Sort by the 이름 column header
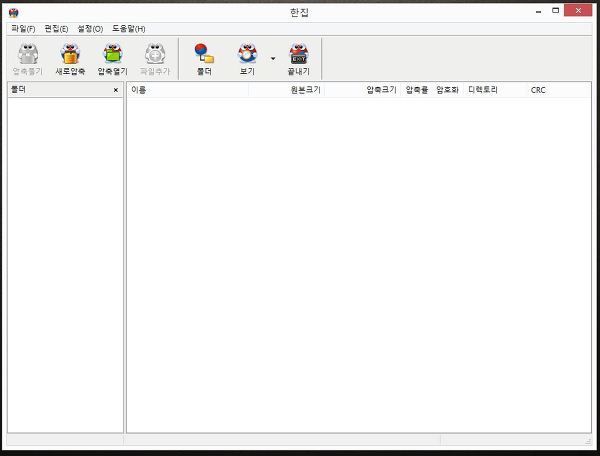 (x=188, y=90)
